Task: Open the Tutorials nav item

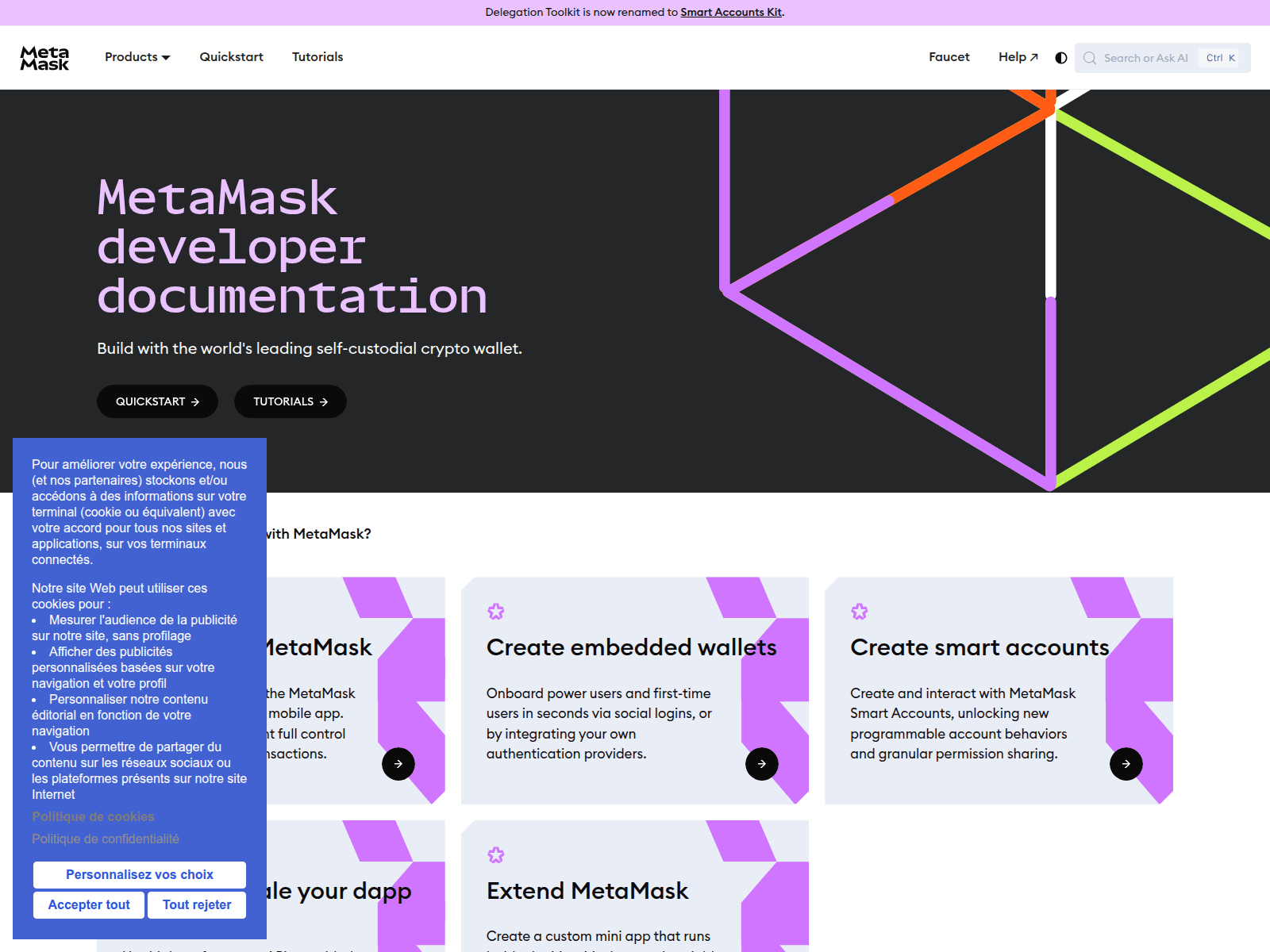Action: pos(317,57)
